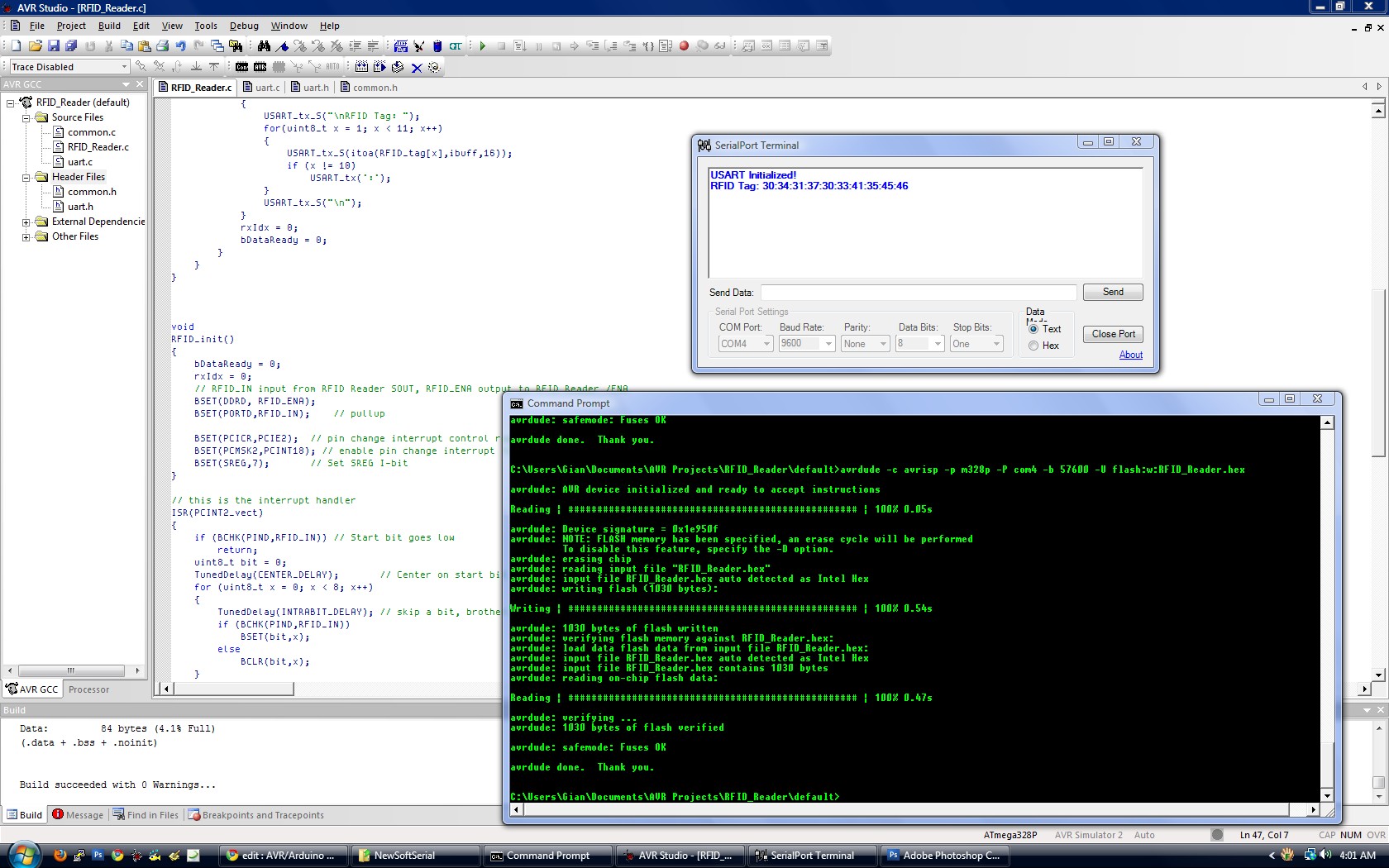The height and width of the screenshot is (868, 1389).
Task: Switch to Adobe Photoshop taskbar button
Action: [944, 856]
